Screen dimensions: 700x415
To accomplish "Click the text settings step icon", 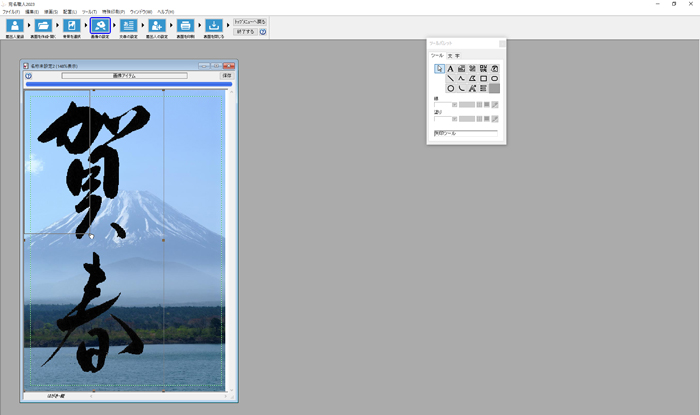I will coord(128,26).
